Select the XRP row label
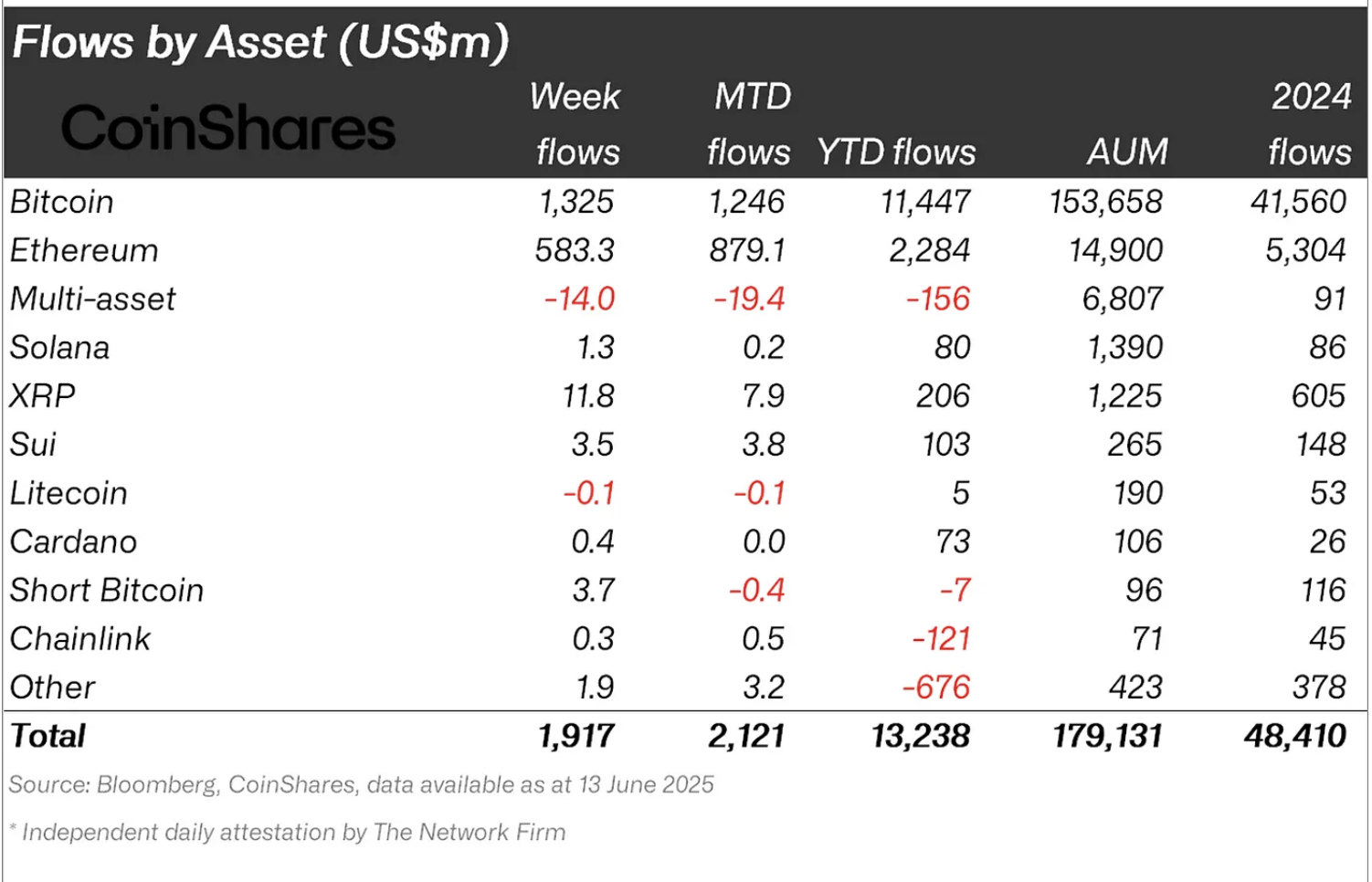1372x882 pixels. [42, 395]
